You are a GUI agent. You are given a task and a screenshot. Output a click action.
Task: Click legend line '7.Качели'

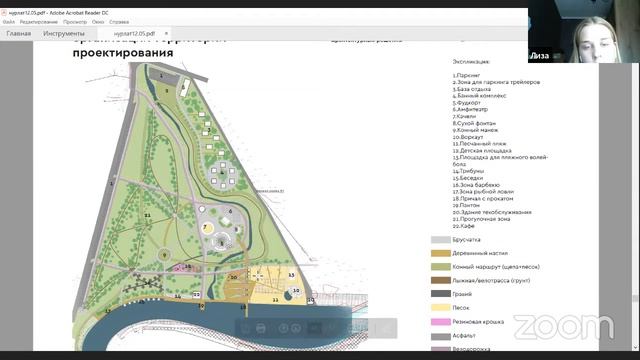[464, 116]
